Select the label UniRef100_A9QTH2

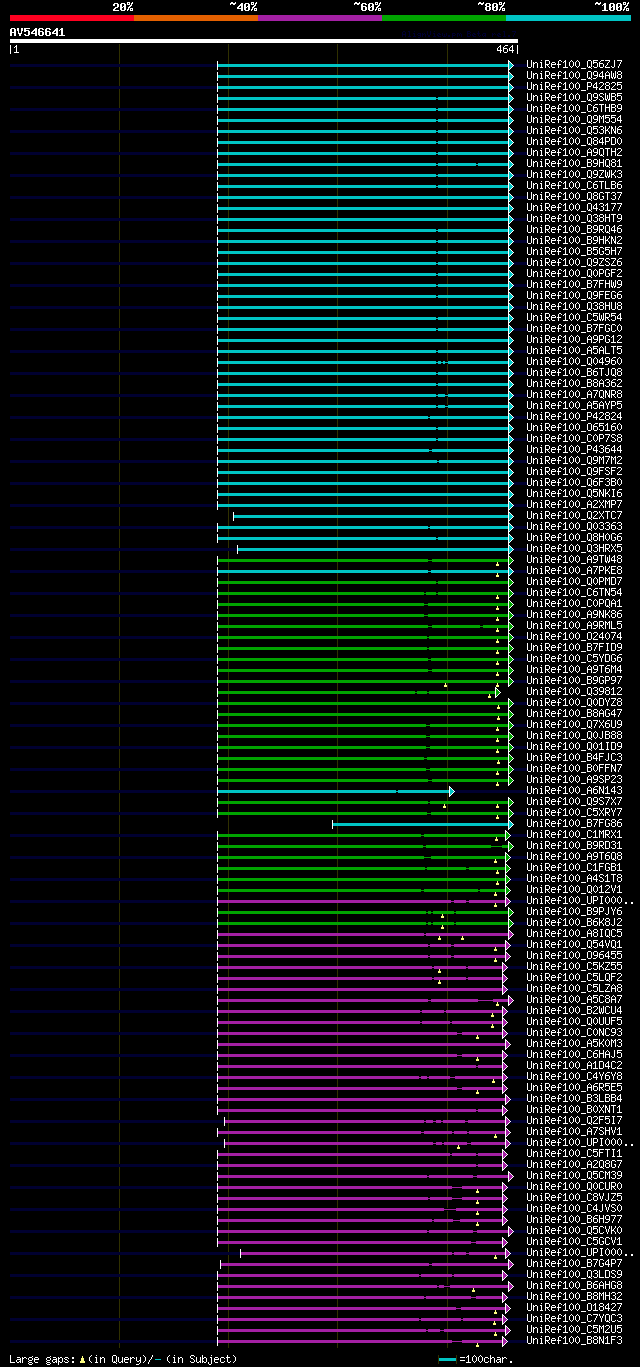(574, 152)
